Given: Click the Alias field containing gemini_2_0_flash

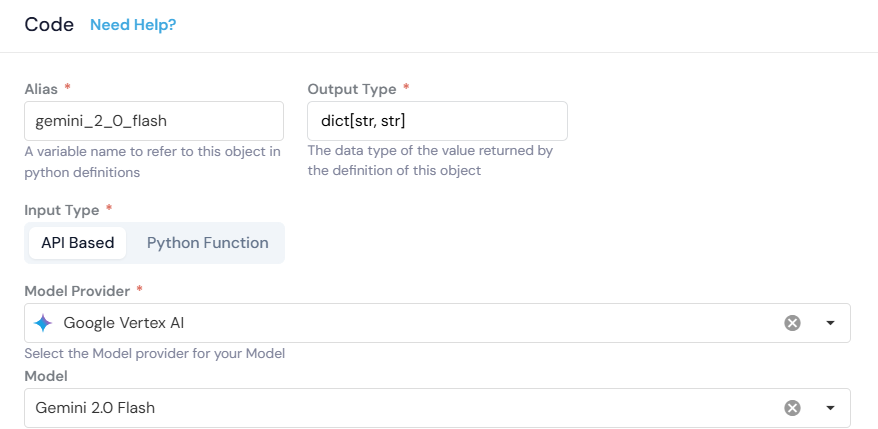Looking at the screenshot, I should click(154, 121).
